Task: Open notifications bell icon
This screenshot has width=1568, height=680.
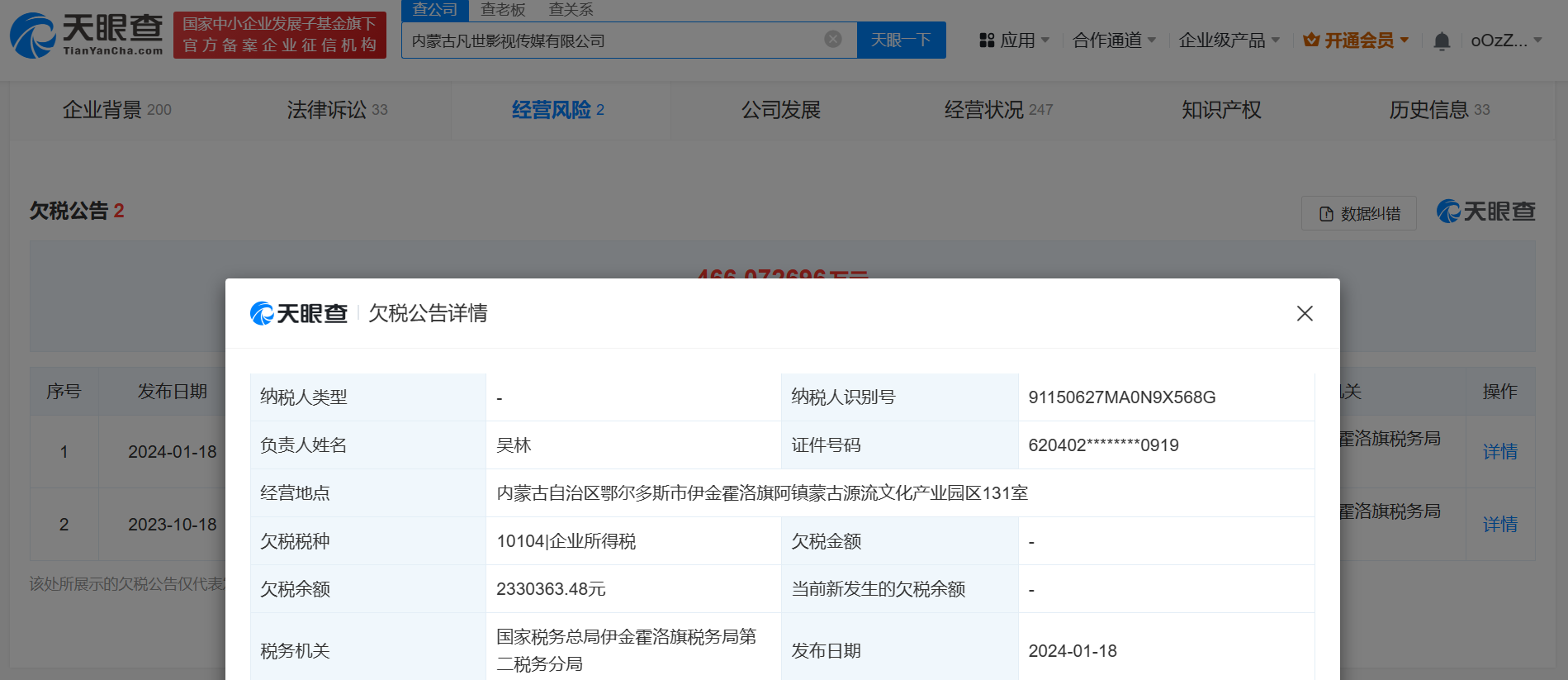Action: [x=1442, y=40]
